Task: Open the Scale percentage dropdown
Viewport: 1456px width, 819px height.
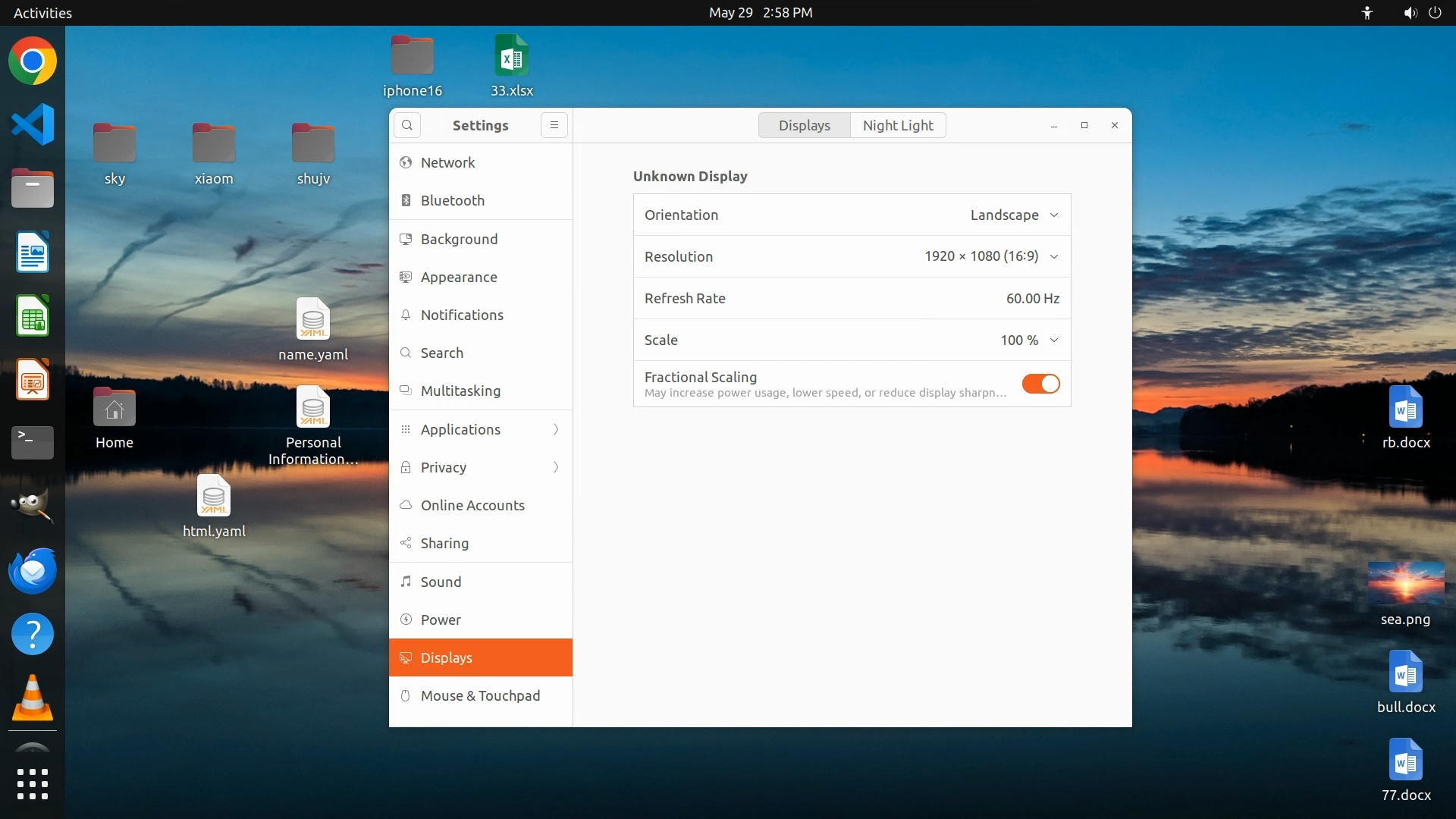Action: (x=1029, y=340)
